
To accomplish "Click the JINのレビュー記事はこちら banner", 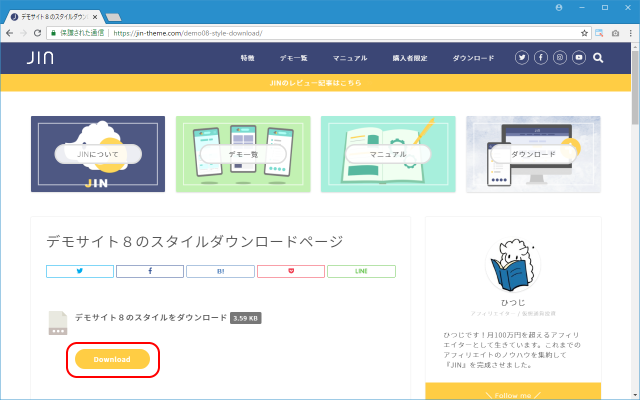I will (316, 84).
